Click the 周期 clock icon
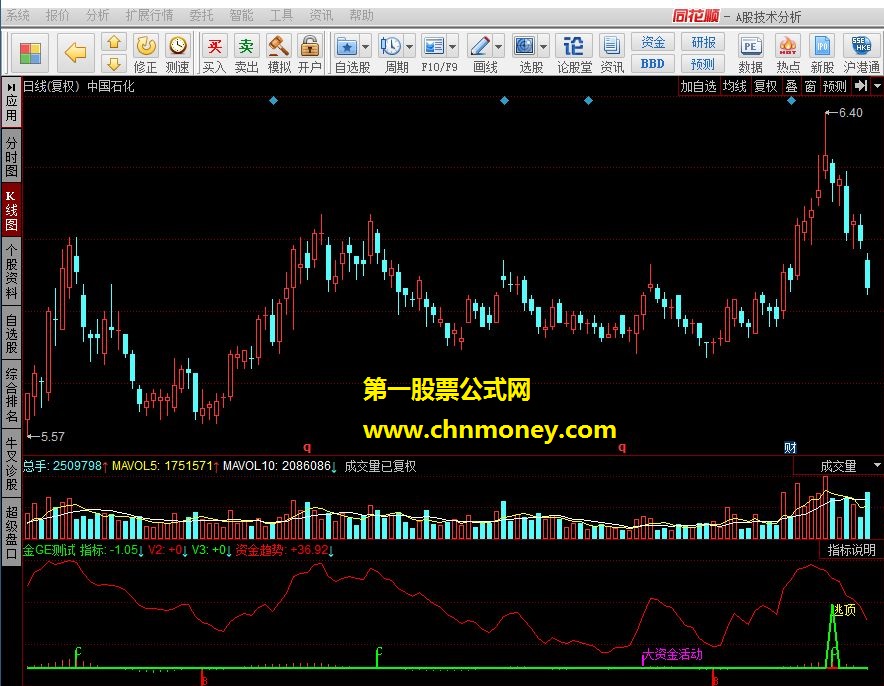Image resolution: width=884 pixels, height=686 pixels. (390, 46)
